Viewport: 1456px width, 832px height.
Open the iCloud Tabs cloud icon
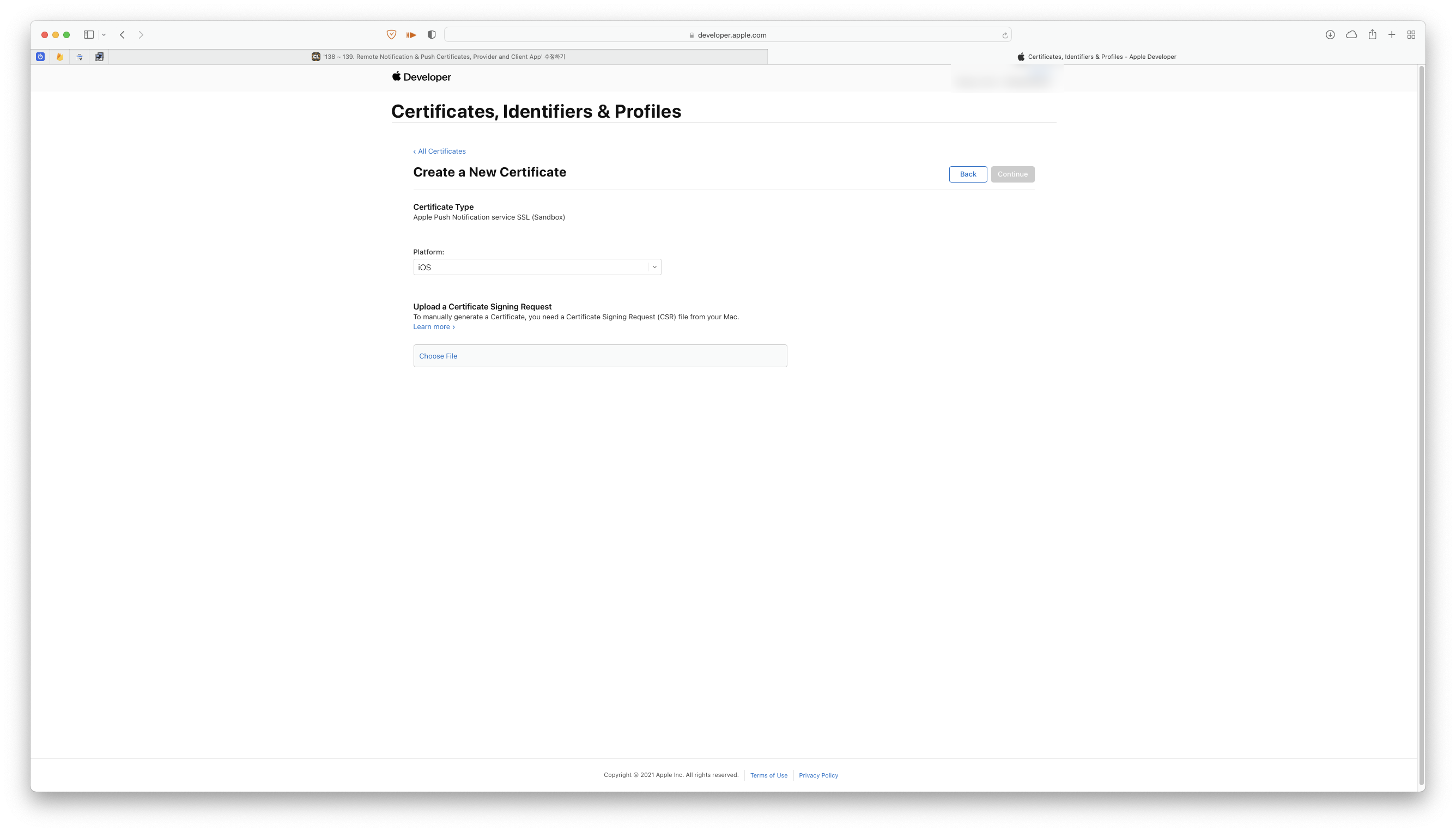pyautogui.click(x=1351, y=35)
